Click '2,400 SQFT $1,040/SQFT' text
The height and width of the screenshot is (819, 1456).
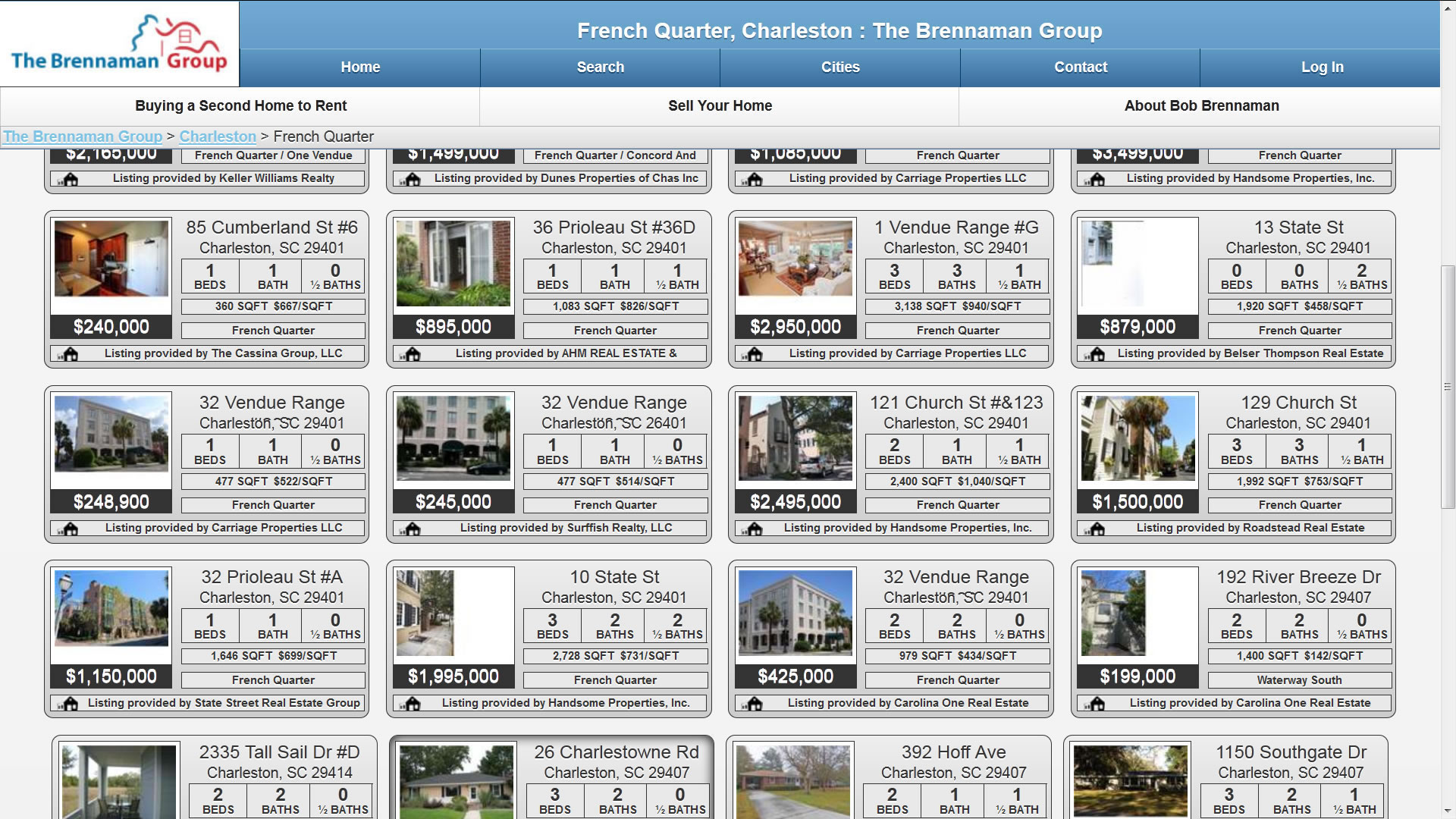click(957, 482)
